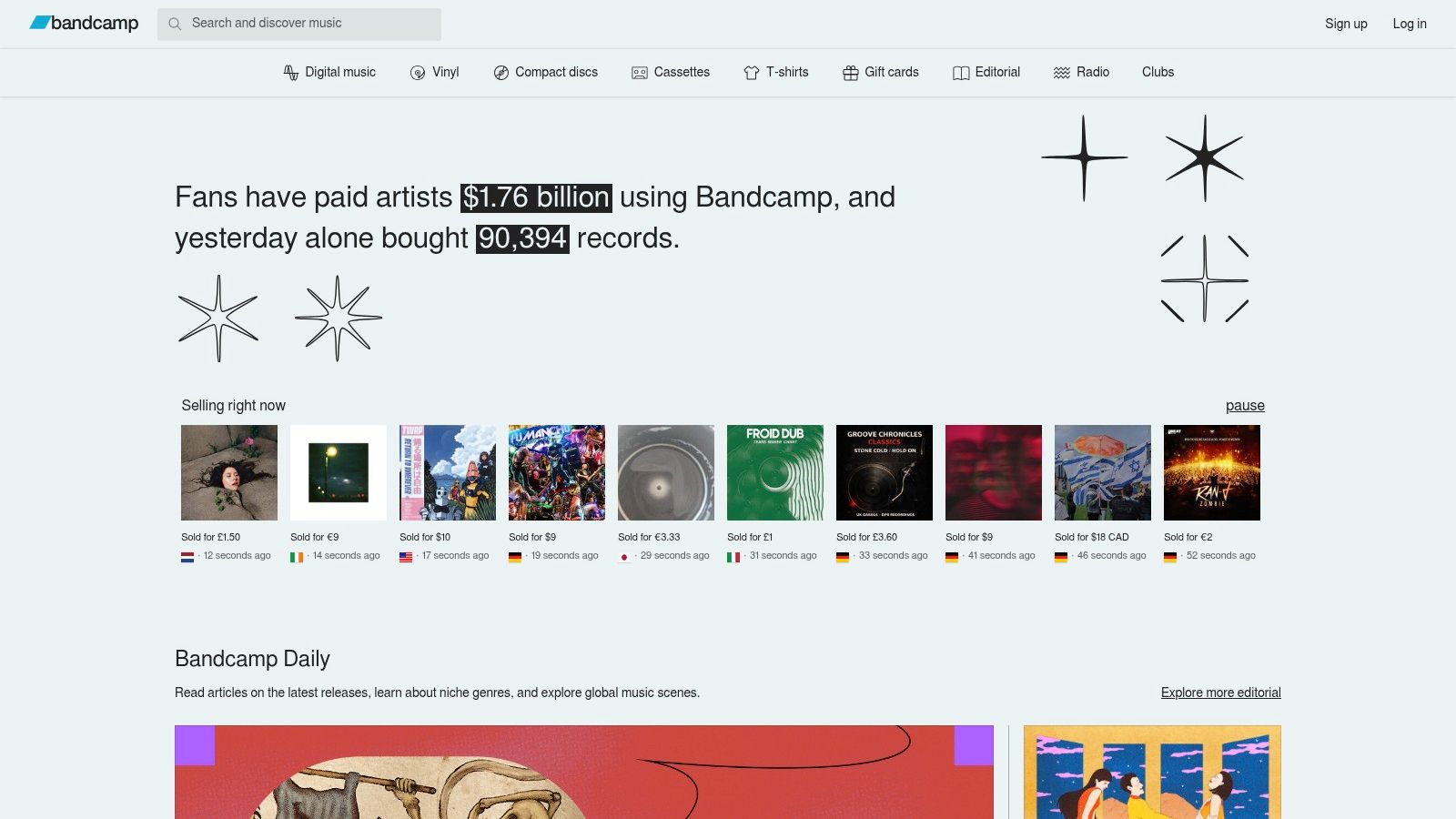Viewport: 1456px width, 819px height.
Task: Browse the Cassettes category
Action: (x=671, y=72)
